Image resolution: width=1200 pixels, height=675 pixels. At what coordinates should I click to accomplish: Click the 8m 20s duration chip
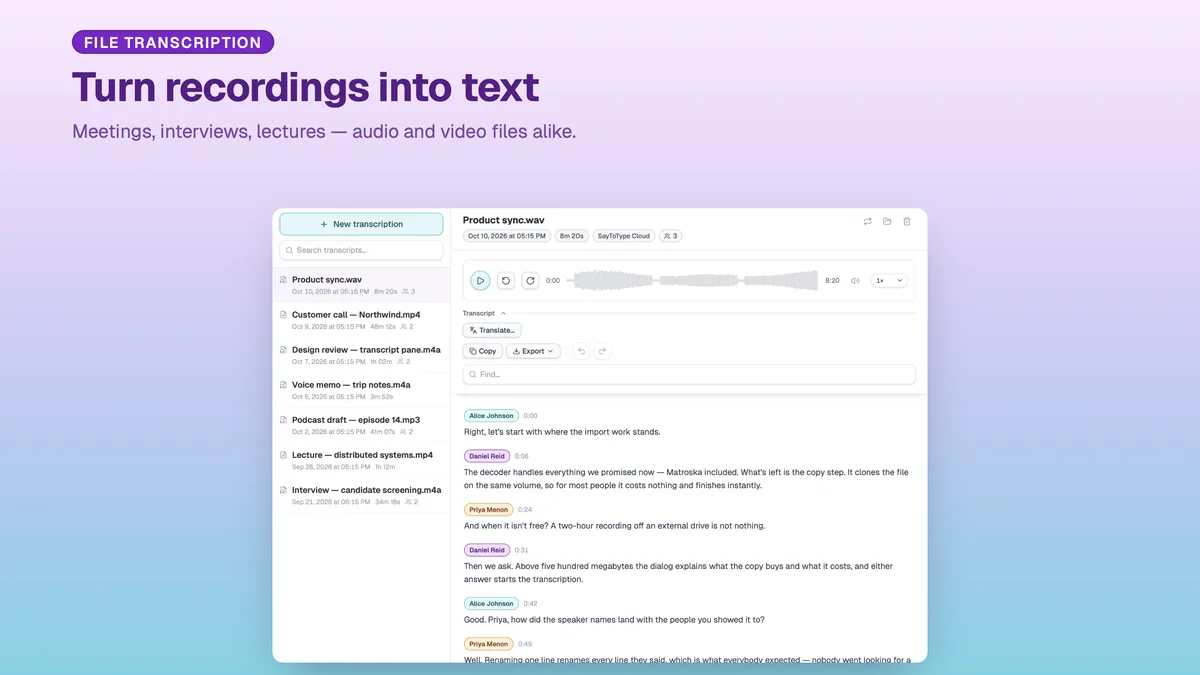[572, 236]
